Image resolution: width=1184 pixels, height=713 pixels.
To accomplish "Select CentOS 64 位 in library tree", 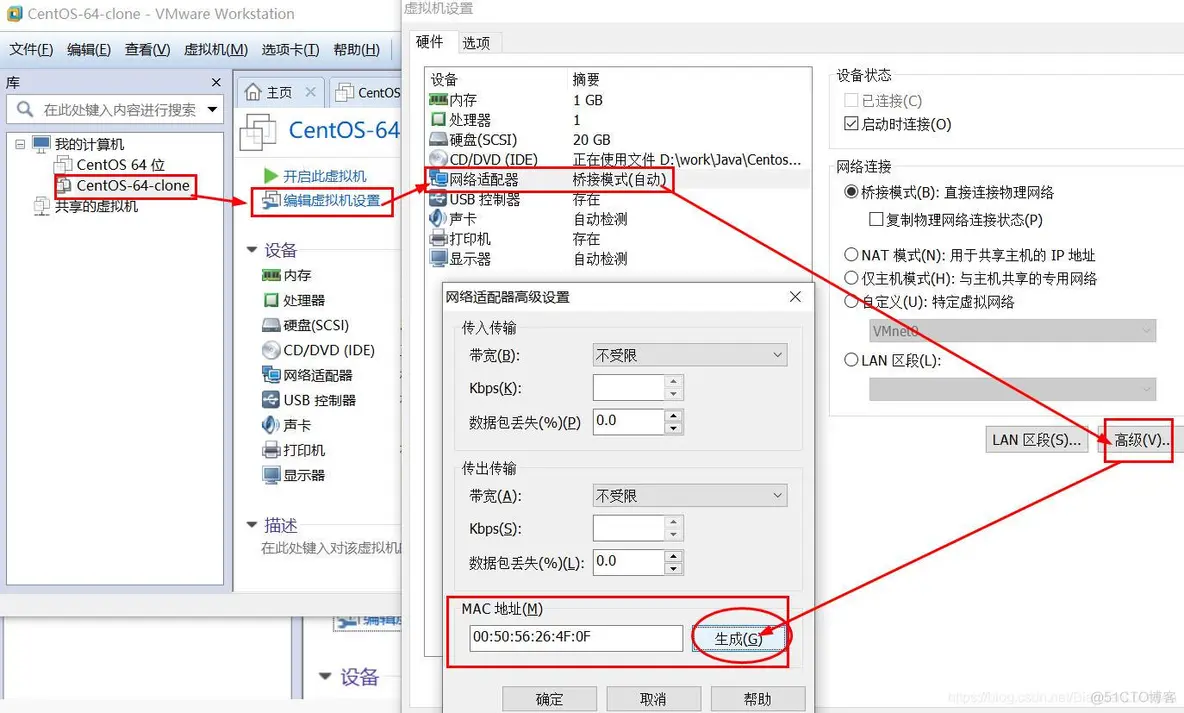I will point(120,165).
